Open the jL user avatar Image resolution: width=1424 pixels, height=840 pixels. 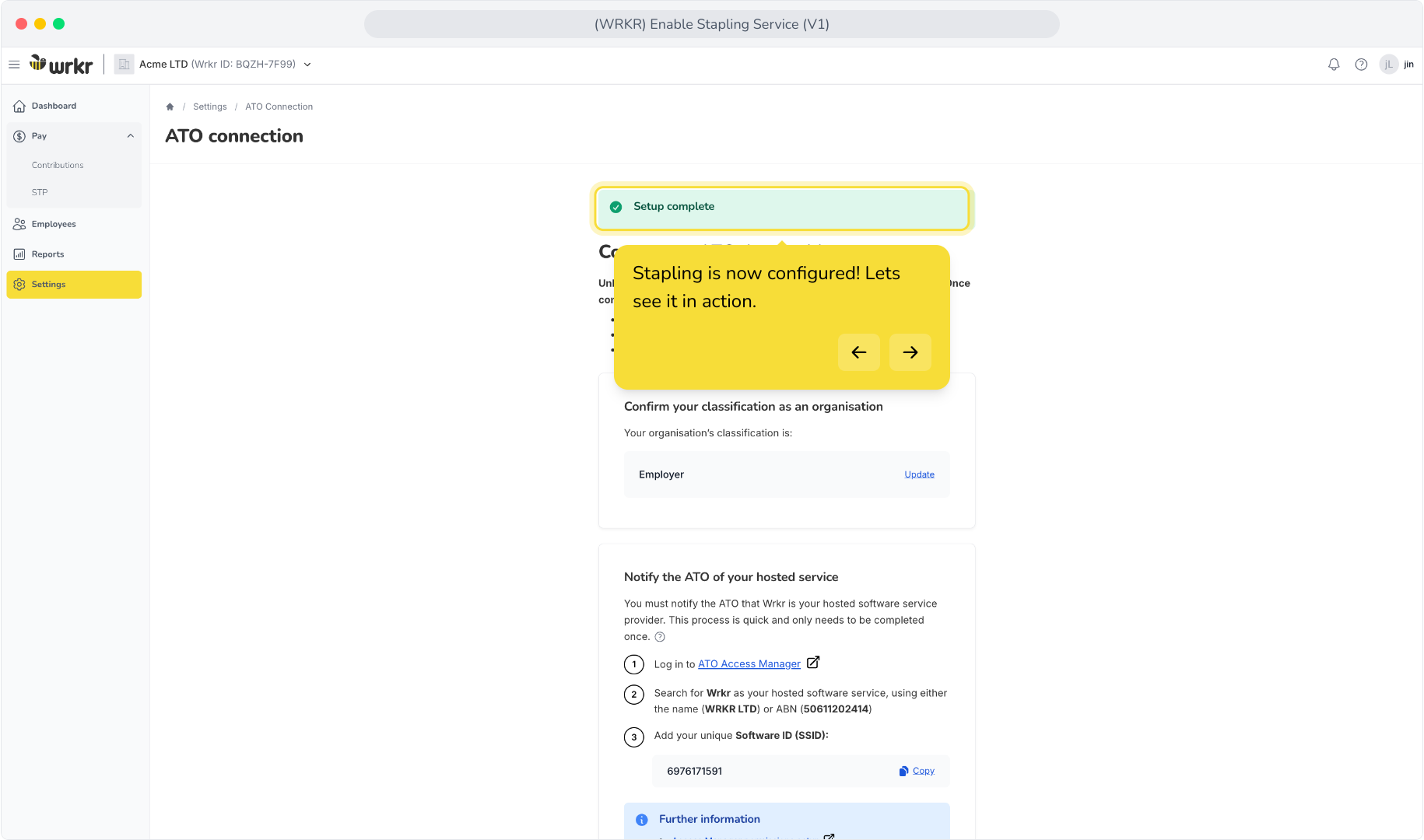pyautogui.click(x=1389, y=65)
